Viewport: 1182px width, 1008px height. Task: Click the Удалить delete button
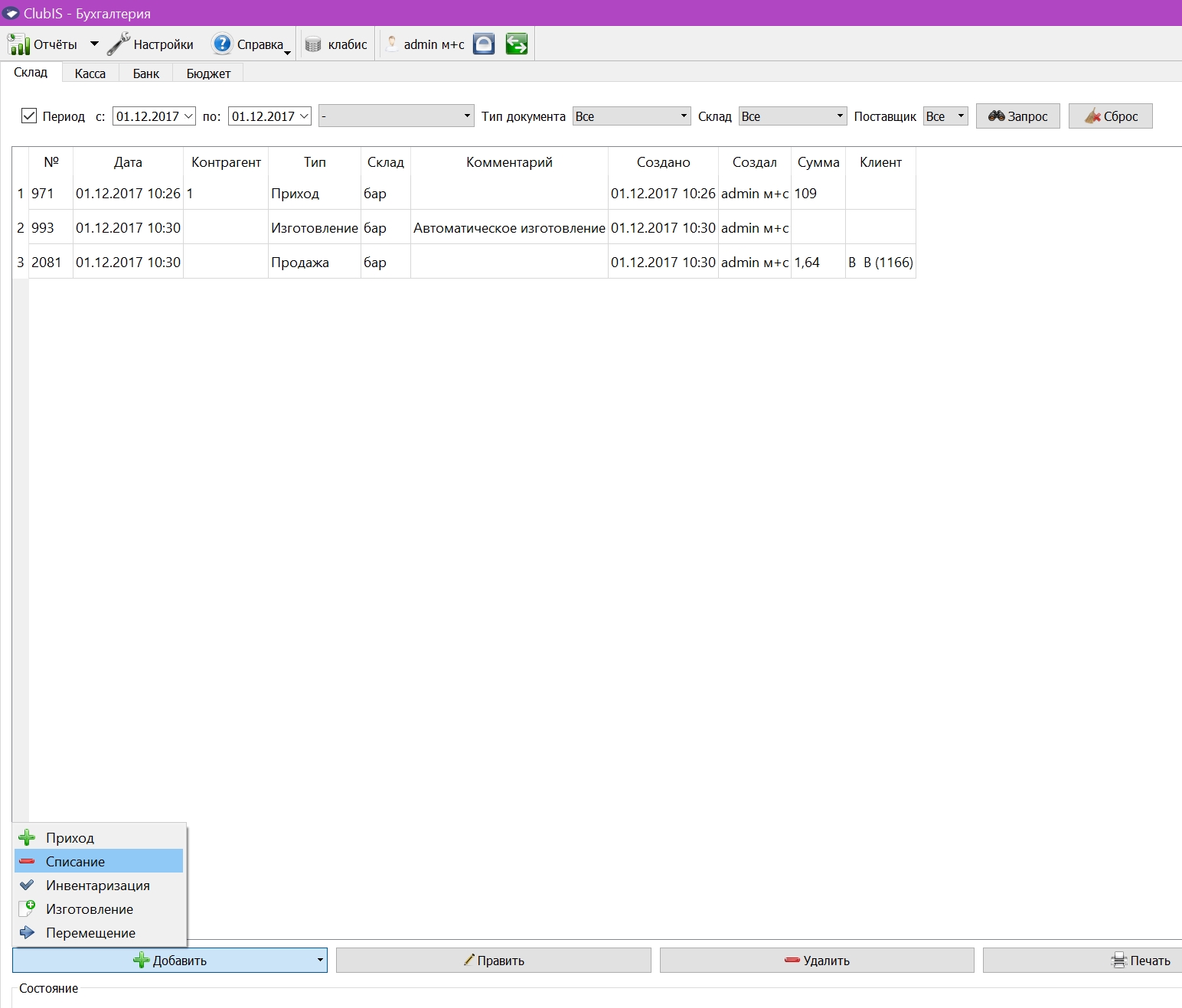[x=817, y=961]
